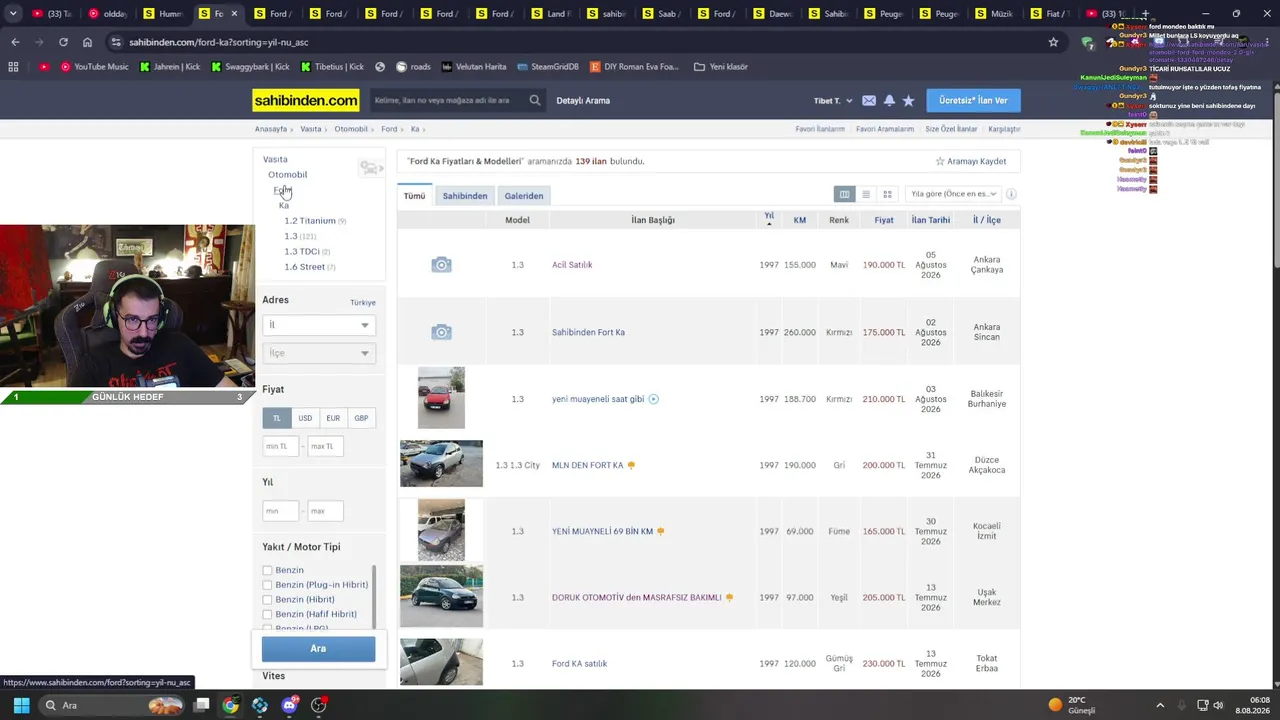Select 1.3 TDCi in category tree

tap(302, 252)
